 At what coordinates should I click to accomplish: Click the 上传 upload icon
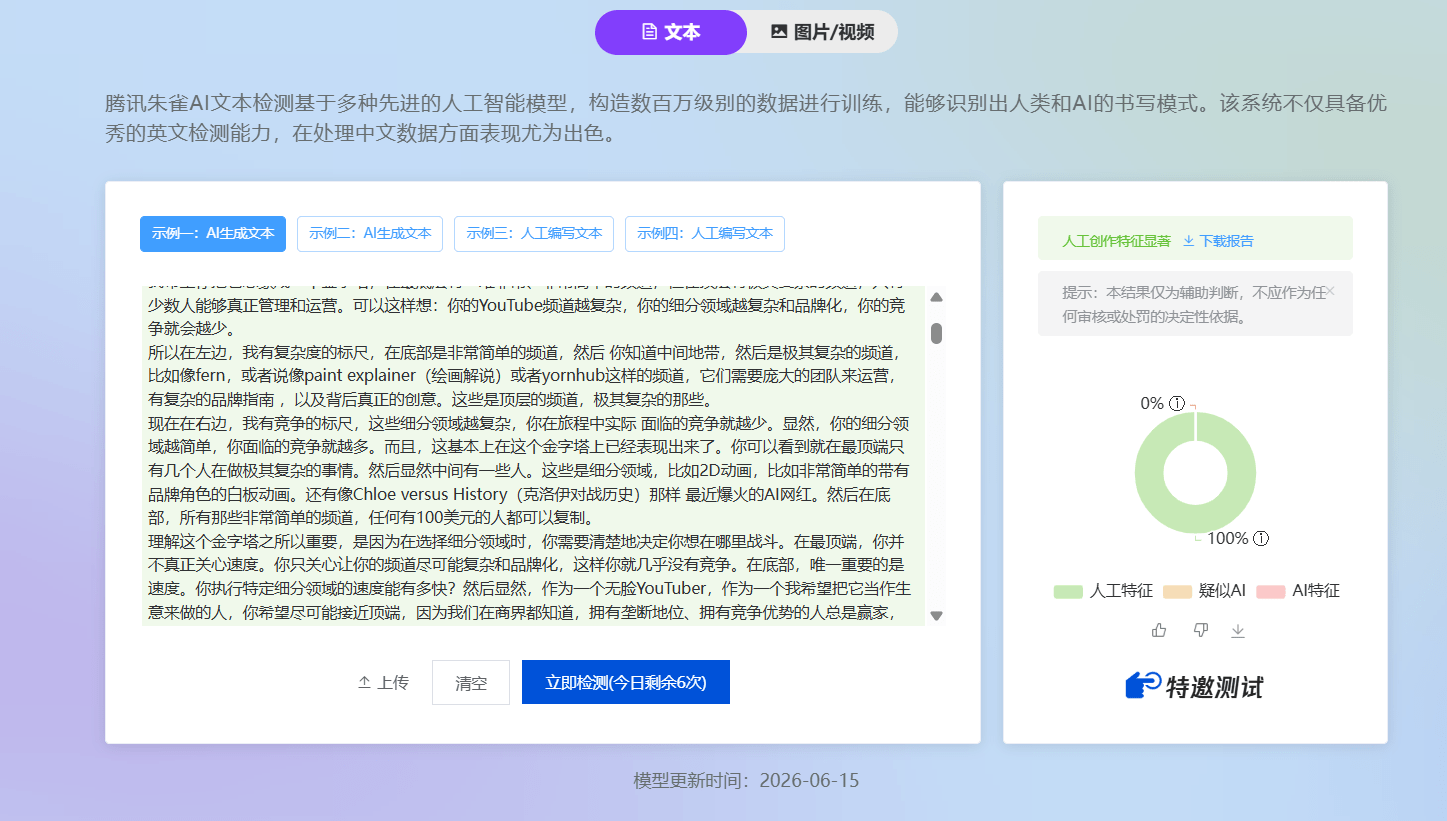(x=364, y=682)
